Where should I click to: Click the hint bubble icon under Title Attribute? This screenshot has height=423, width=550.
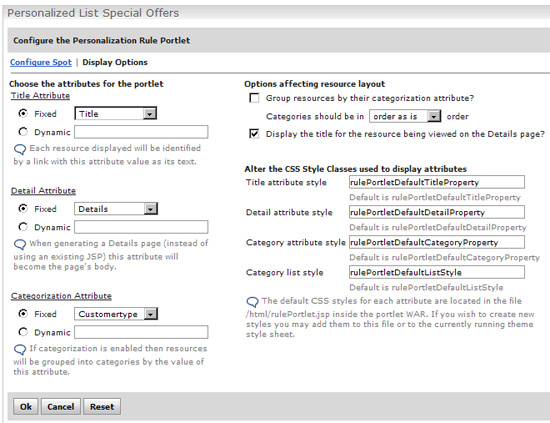click(20, 149)
